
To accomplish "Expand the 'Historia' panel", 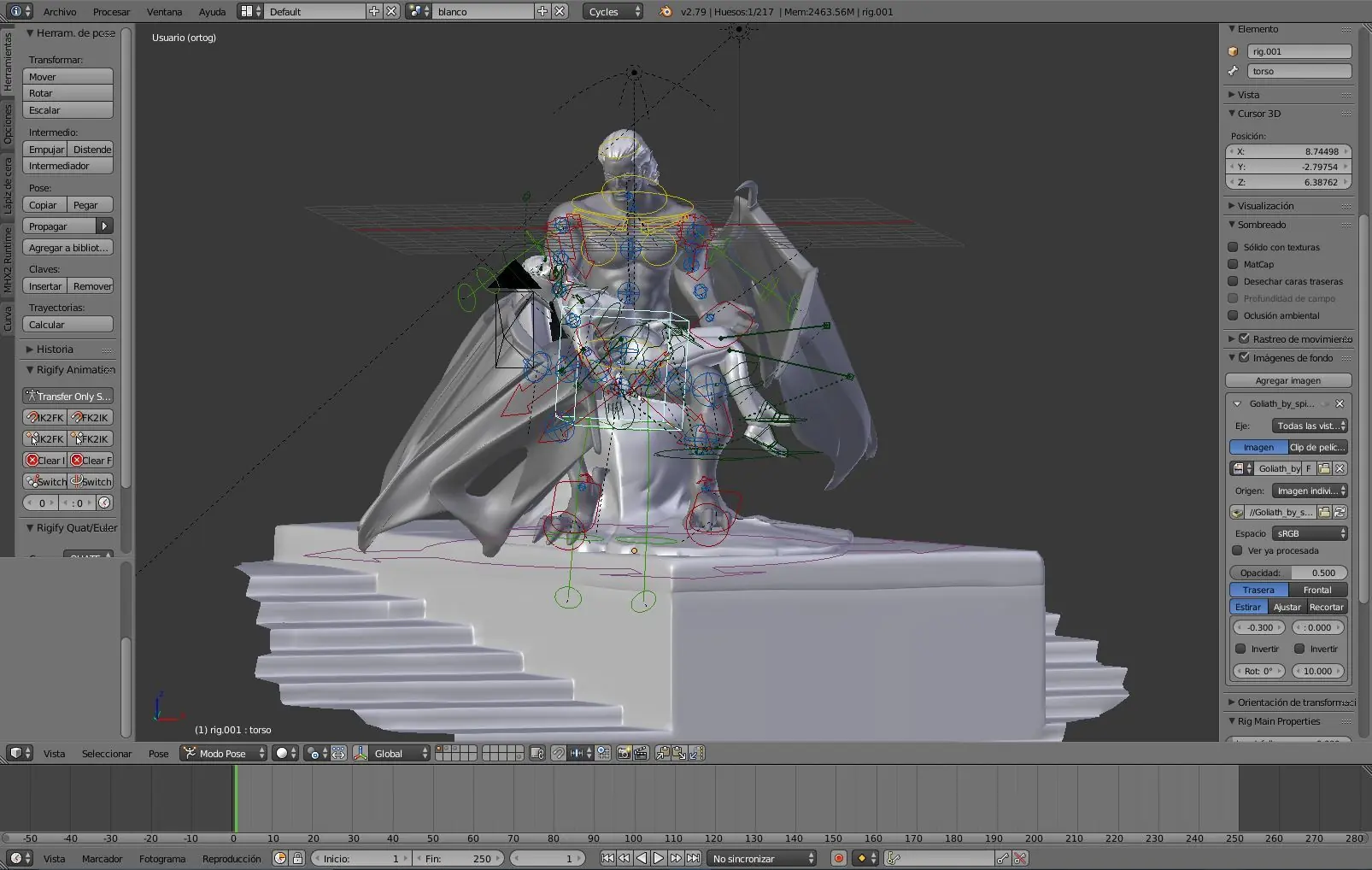I will tap(55, 349).
